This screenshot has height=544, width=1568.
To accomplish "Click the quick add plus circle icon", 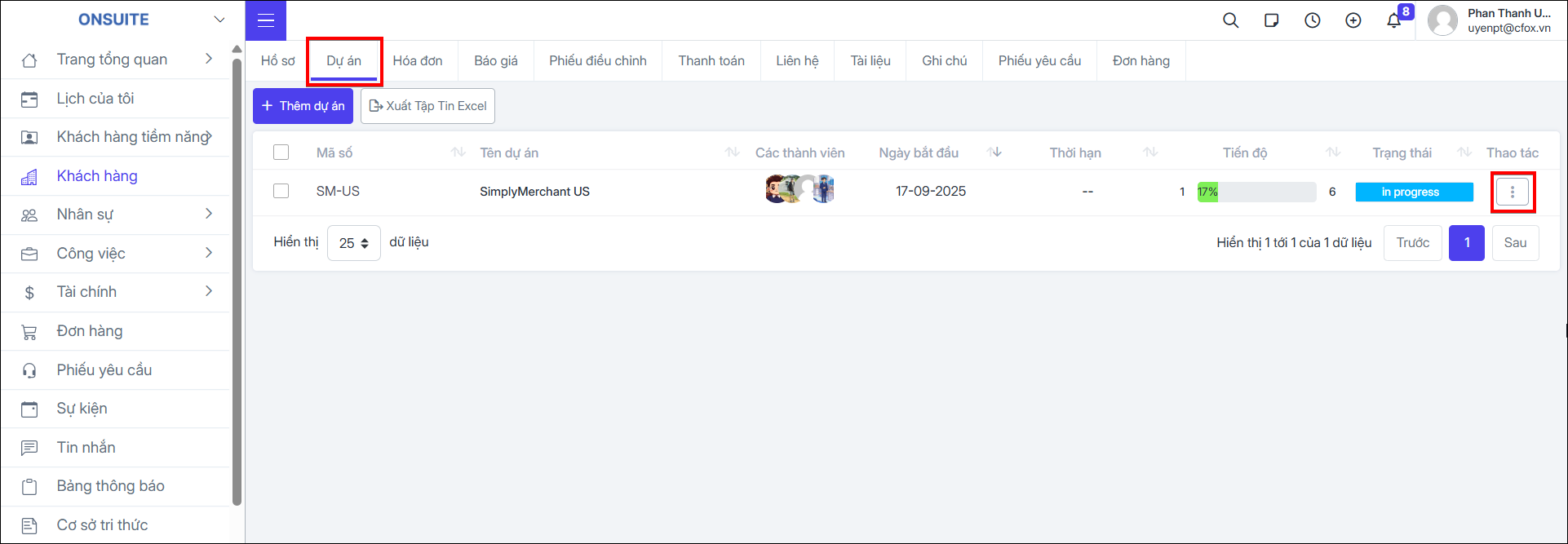I will click(1353, 20).
